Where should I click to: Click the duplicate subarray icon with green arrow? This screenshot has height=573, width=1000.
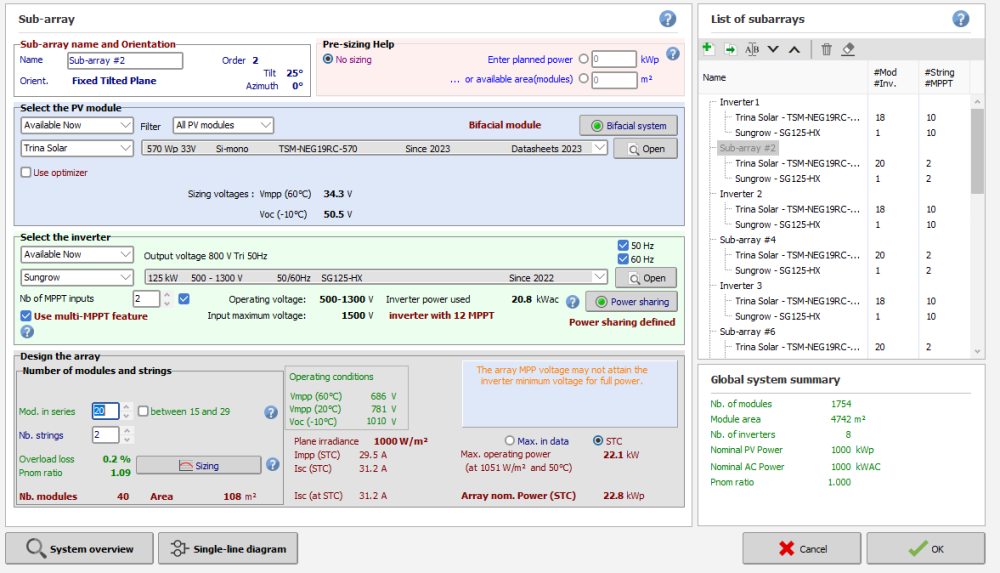point(730,48)
